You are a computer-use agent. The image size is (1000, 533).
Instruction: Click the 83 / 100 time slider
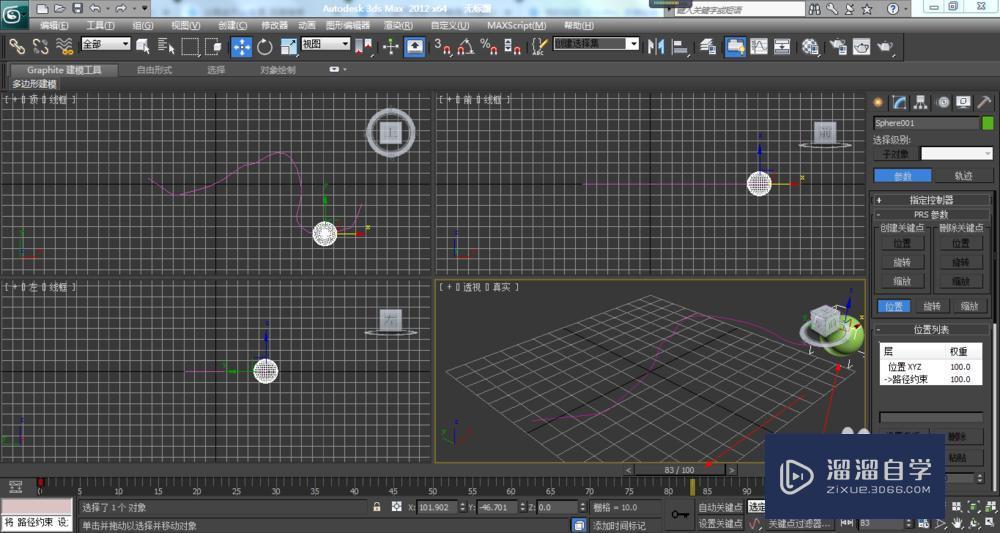pos(679,470)
